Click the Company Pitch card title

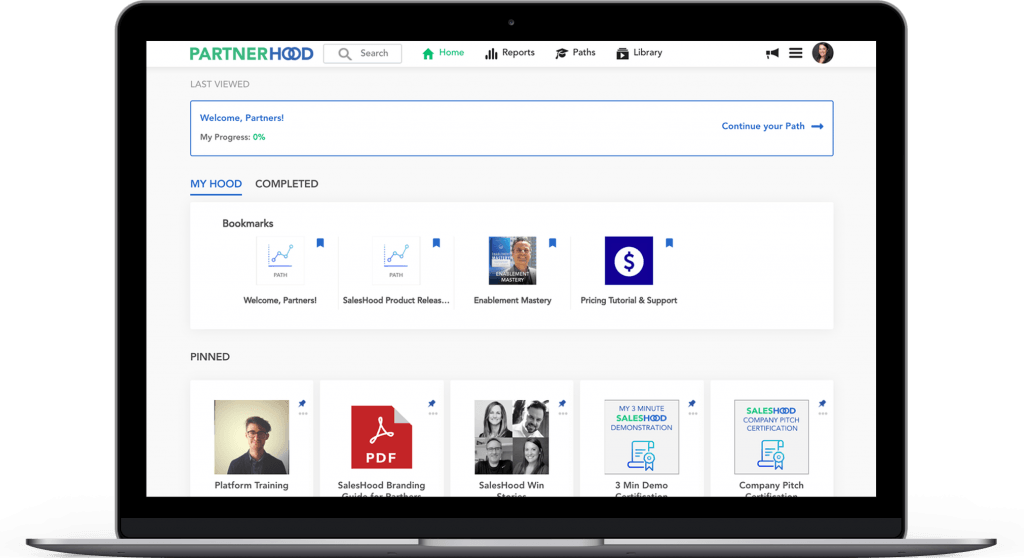771,489
